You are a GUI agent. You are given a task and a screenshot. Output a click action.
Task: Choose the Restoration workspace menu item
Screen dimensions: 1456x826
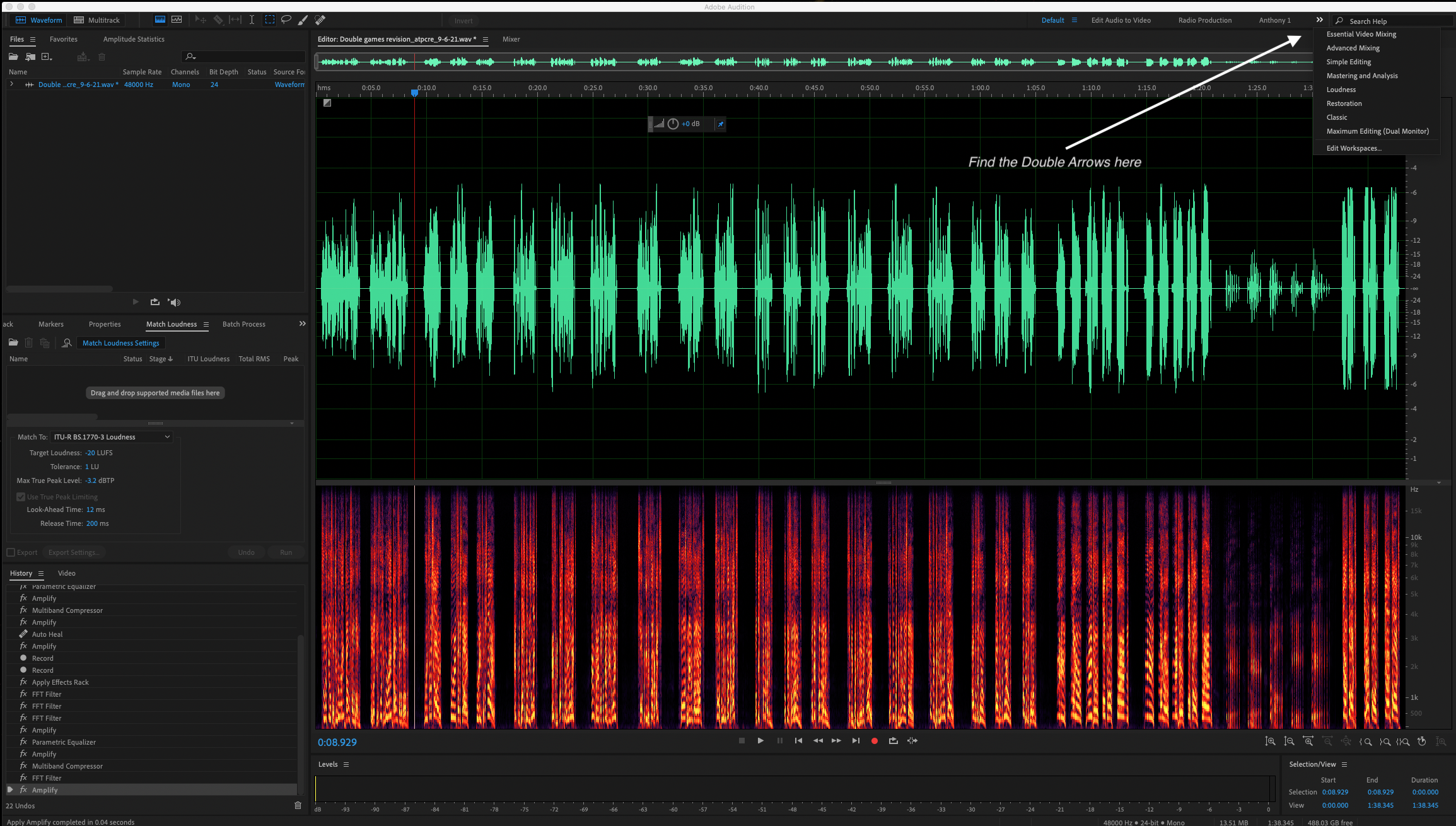click(x=1344, y=103)
